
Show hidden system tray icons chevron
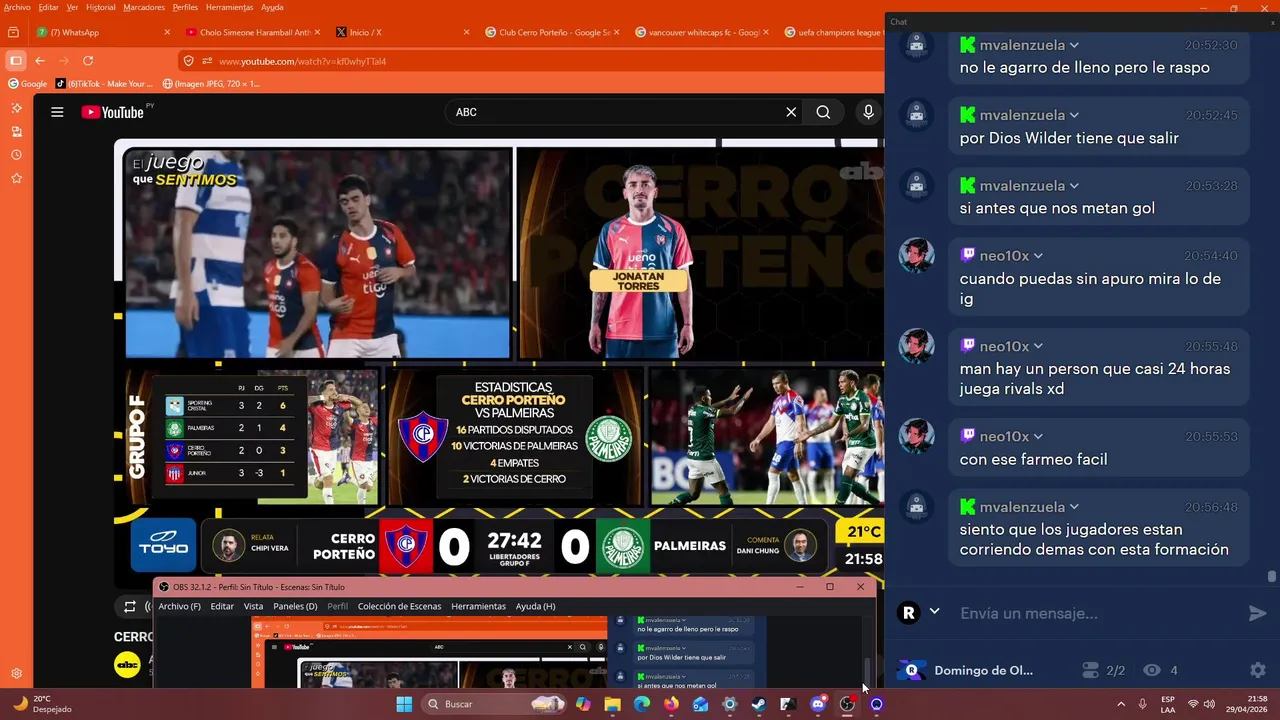[1121, 704]
